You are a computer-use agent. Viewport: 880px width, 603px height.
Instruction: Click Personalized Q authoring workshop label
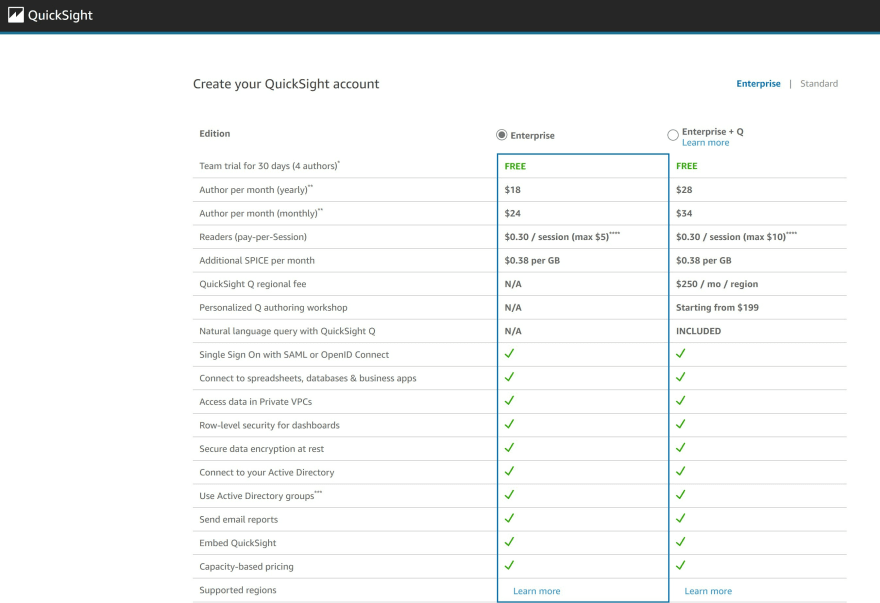[x=273, y=308]
